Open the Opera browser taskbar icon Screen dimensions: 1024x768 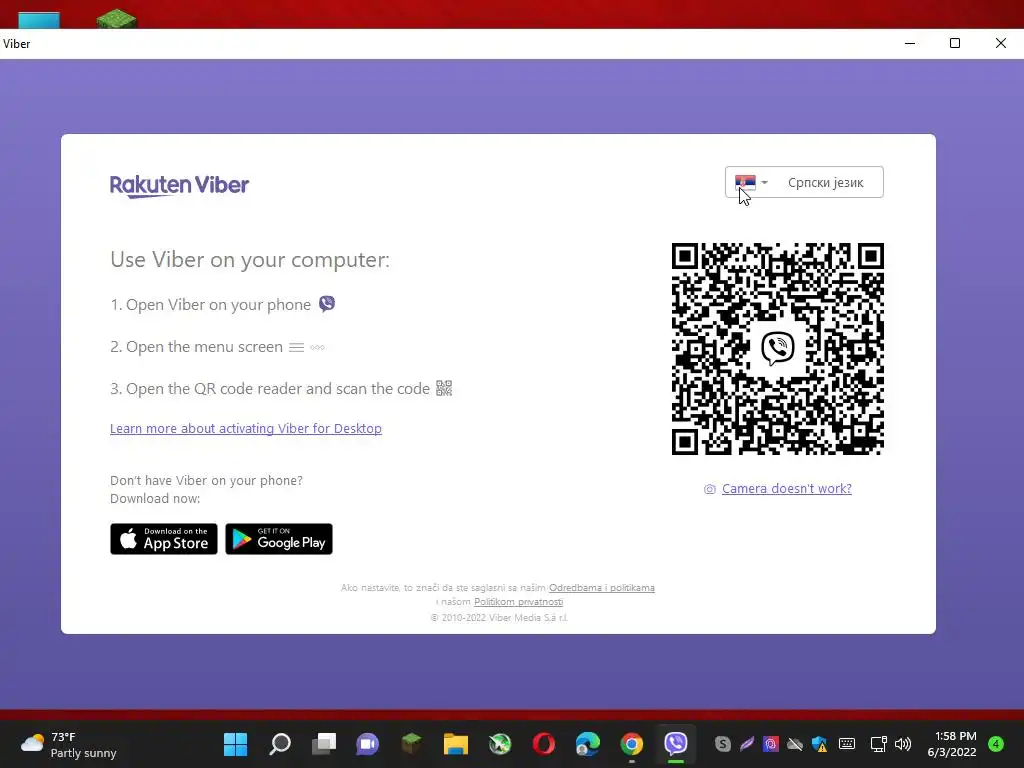[543, 744]
